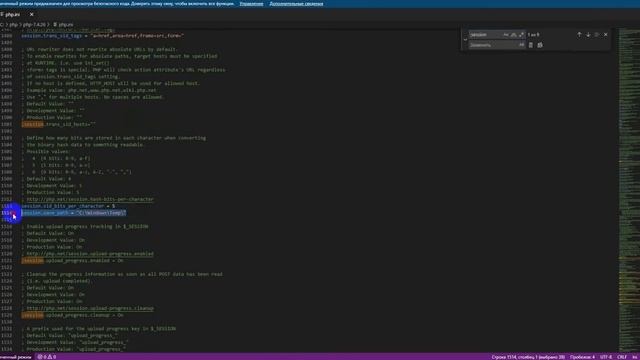The image size is (640, 360).
Task: Change end of line sequence CRLF
Action: pos(622,357)
